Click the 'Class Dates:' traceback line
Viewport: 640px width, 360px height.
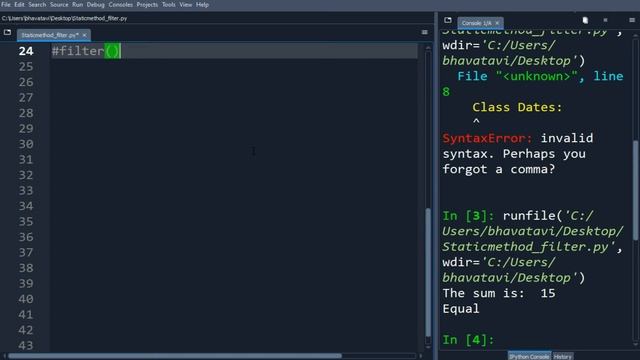[x=517, y=107]
